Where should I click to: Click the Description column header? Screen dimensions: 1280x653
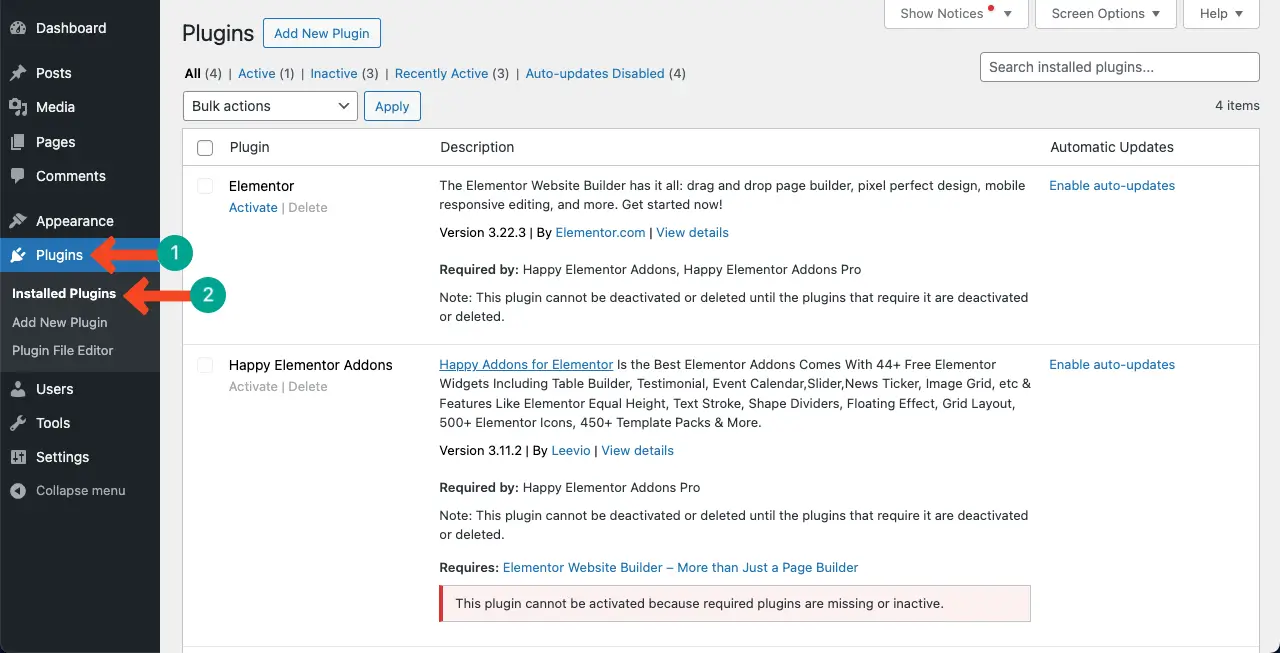pos(477,147)
